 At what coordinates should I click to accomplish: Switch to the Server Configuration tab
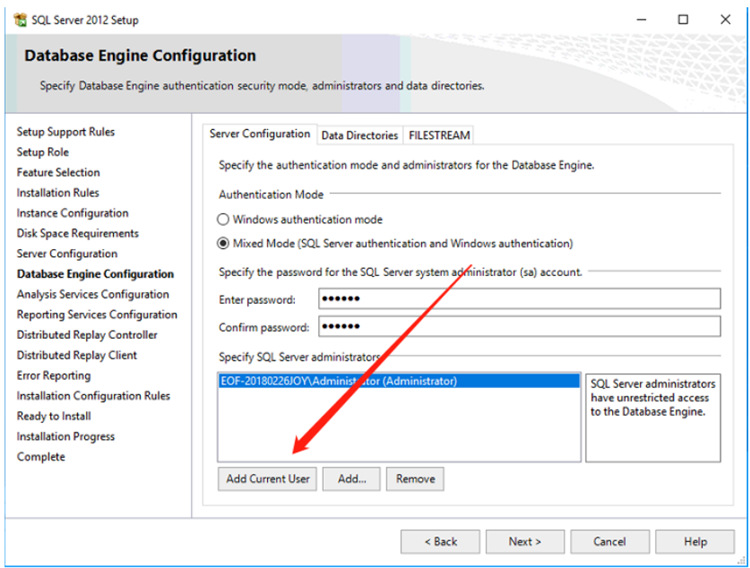coord(259,134)
